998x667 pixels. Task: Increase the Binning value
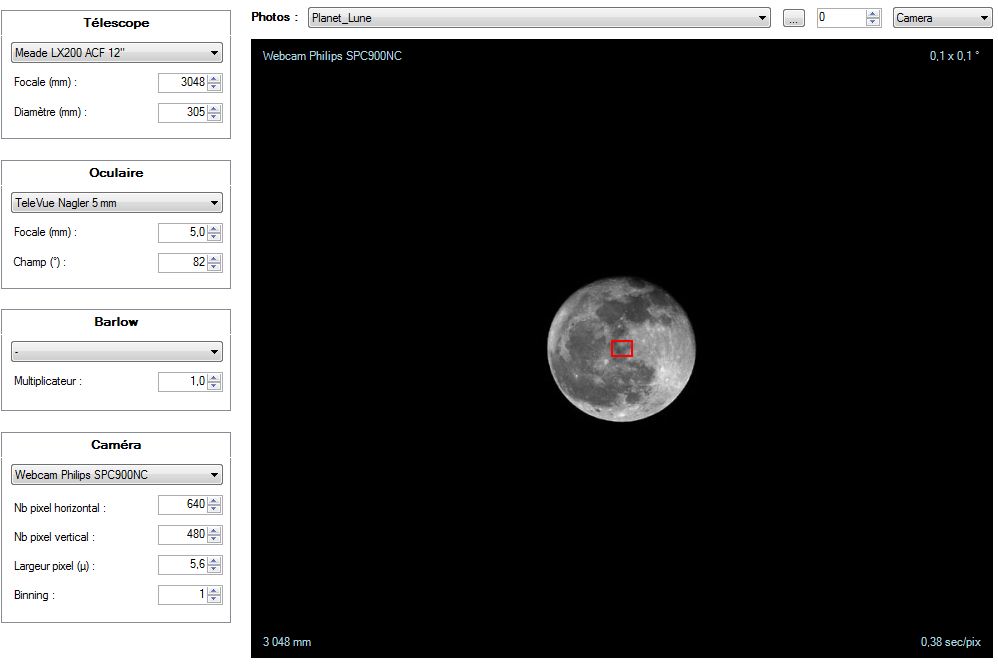[x=214, y=591]
